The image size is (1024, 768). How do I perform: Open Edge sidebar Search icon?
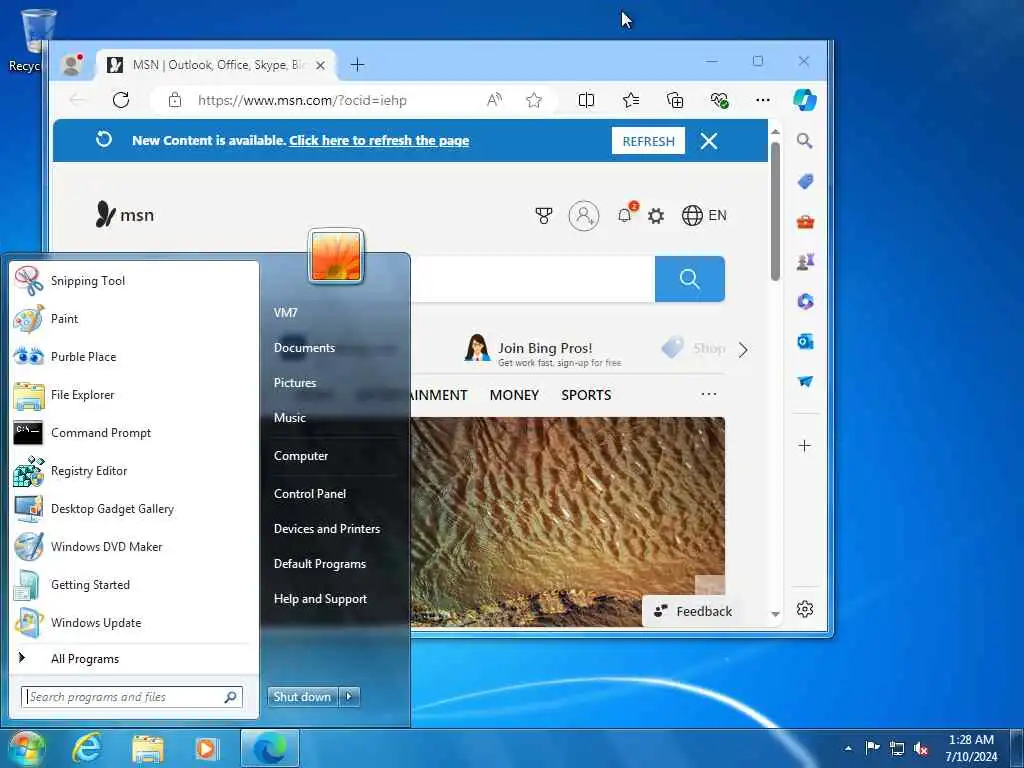click(805, 141)
